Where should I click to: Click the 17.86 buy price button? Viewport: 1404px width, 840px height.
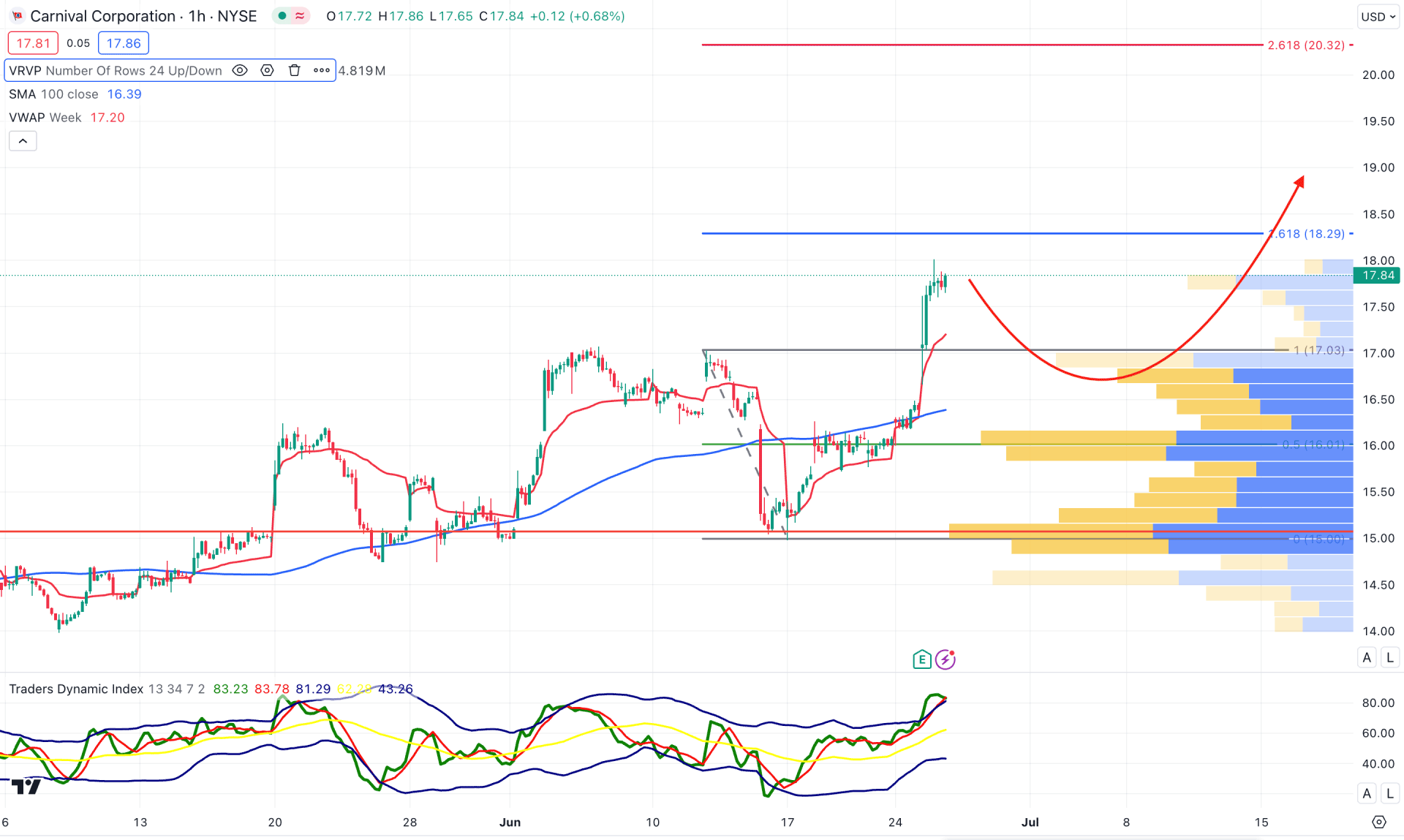click(x=124, y=43)
